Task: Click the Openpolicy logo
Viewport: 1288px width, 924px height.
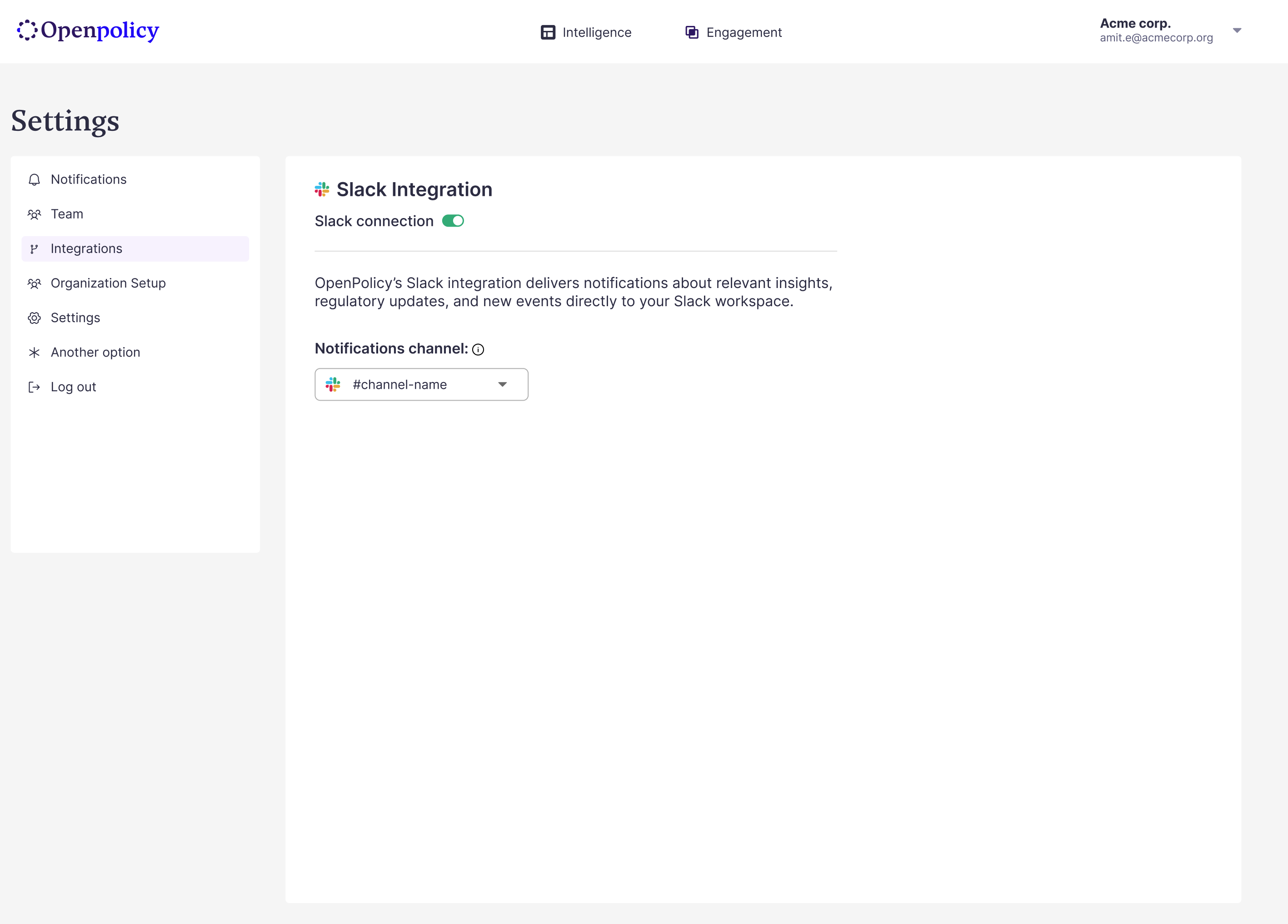Action: [x=88, y=30]
